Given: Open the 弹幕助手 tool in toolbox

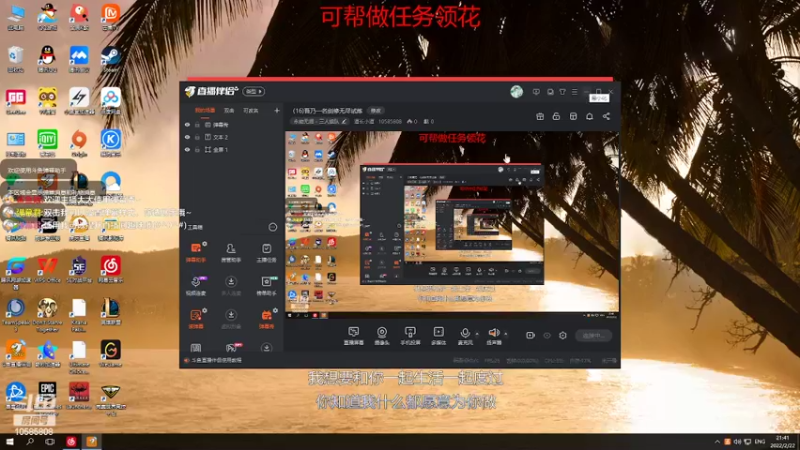Looking at the screenshot, I should (x=196, y=252).
